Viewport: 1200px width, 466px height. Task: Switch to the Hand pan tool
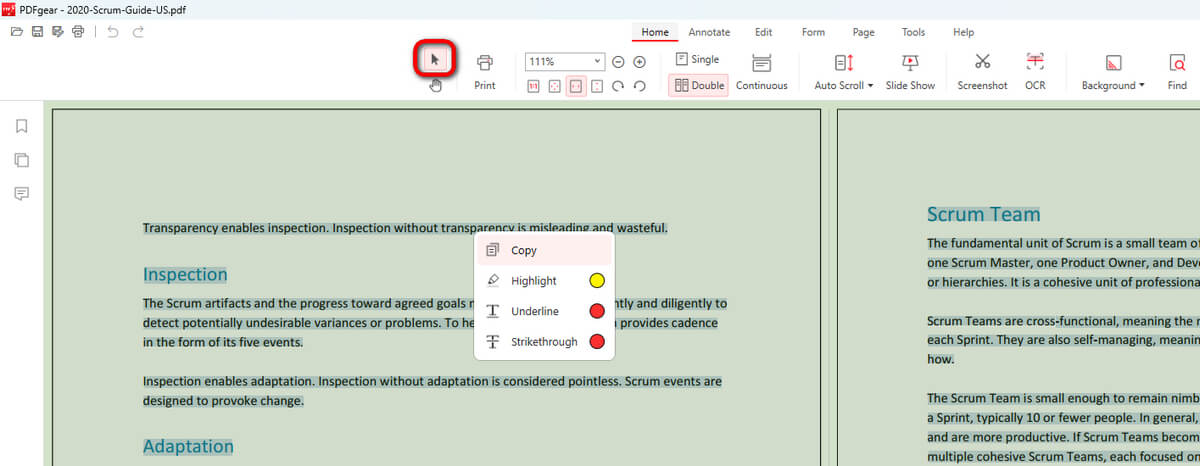point(435,85)
